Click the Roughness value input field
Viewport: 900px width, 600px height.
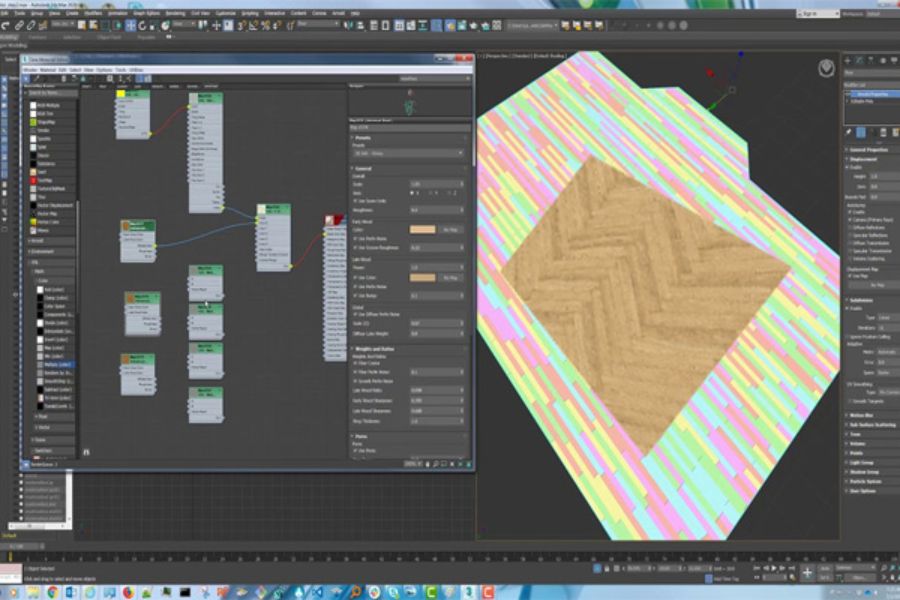click(x=434, y=210)
